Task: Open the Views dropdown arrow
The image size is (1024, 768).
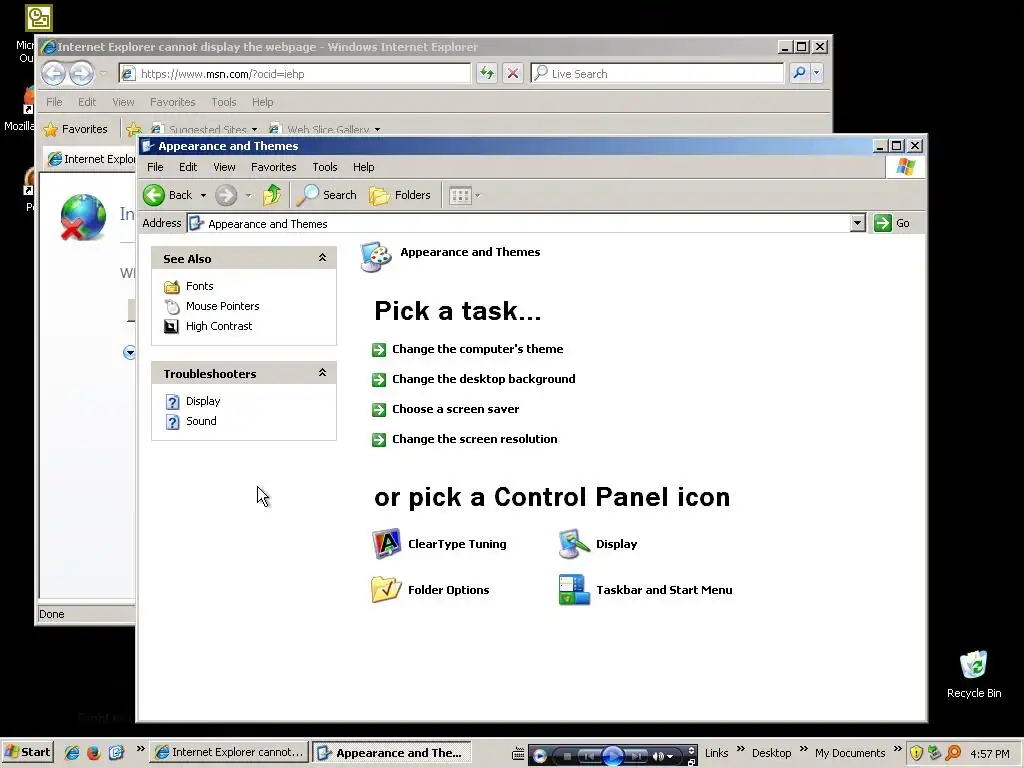Action: (477, 195)
